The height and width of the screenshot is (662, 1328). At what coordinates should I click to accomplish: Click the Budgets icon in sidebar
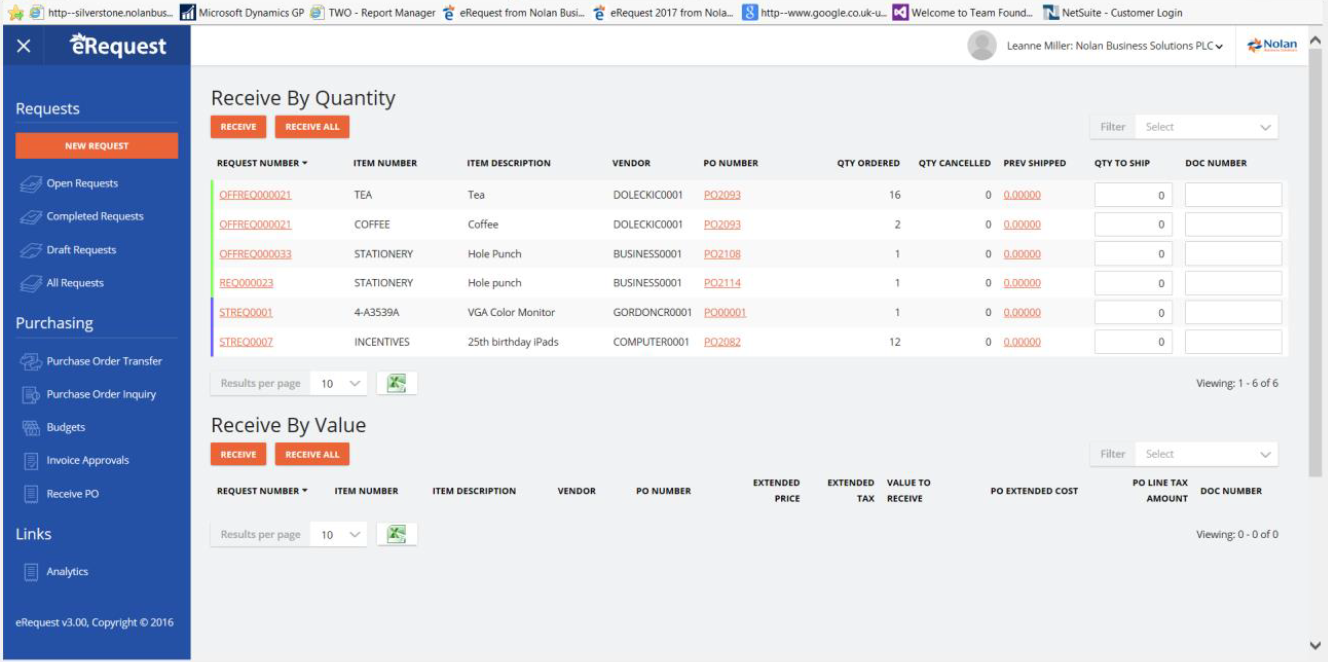[x=30, y=427]
